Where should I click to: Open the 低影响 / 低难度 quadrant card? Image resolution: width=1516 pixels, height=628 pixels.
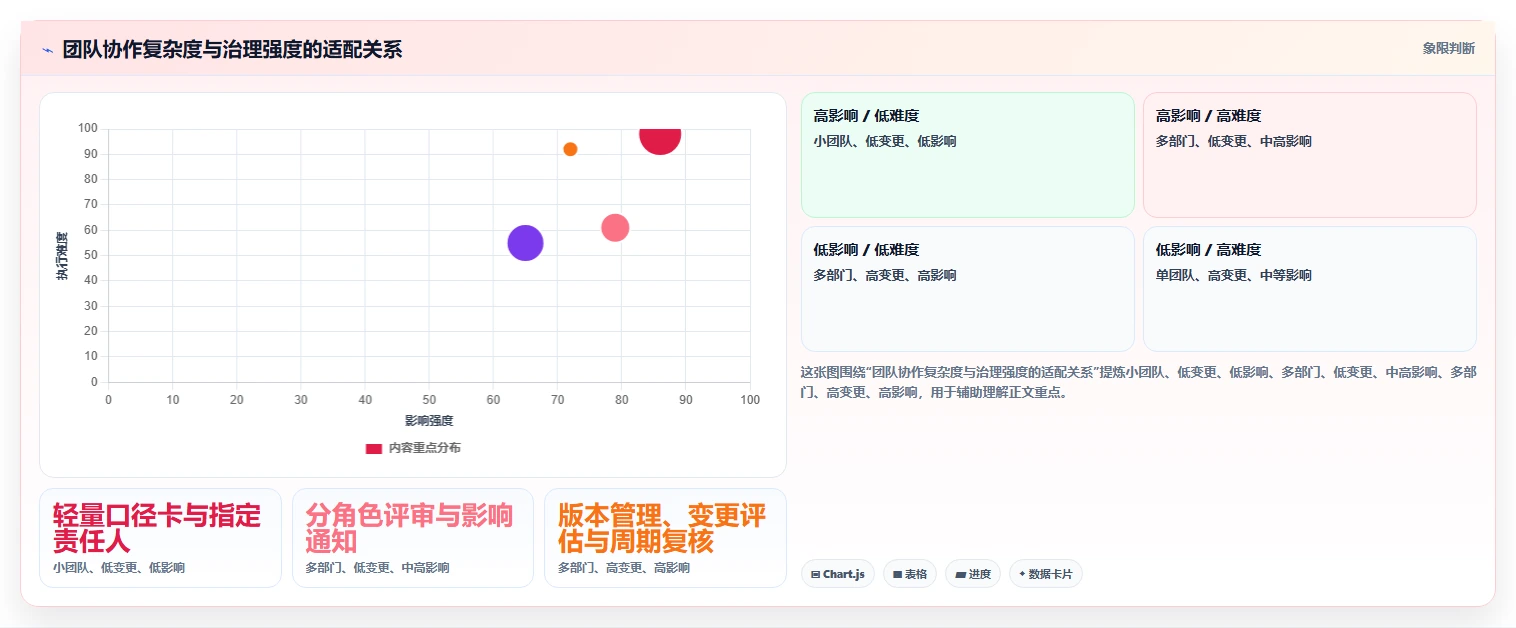tap(968, 289)
